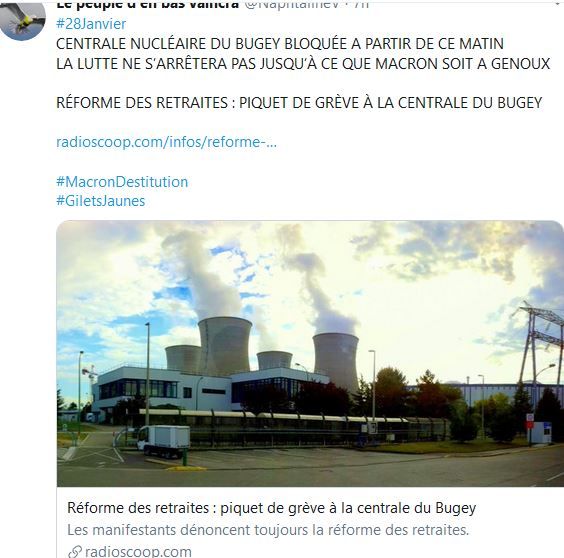Click card description about manifestants
564x558 pixels.
[x=268, y=530]
